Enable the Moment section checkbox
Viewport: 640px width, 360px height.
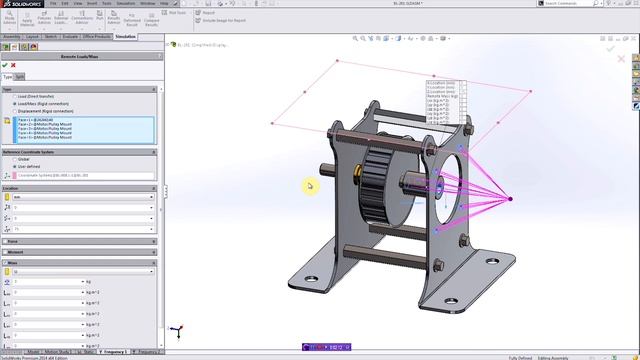coord(5,252)
